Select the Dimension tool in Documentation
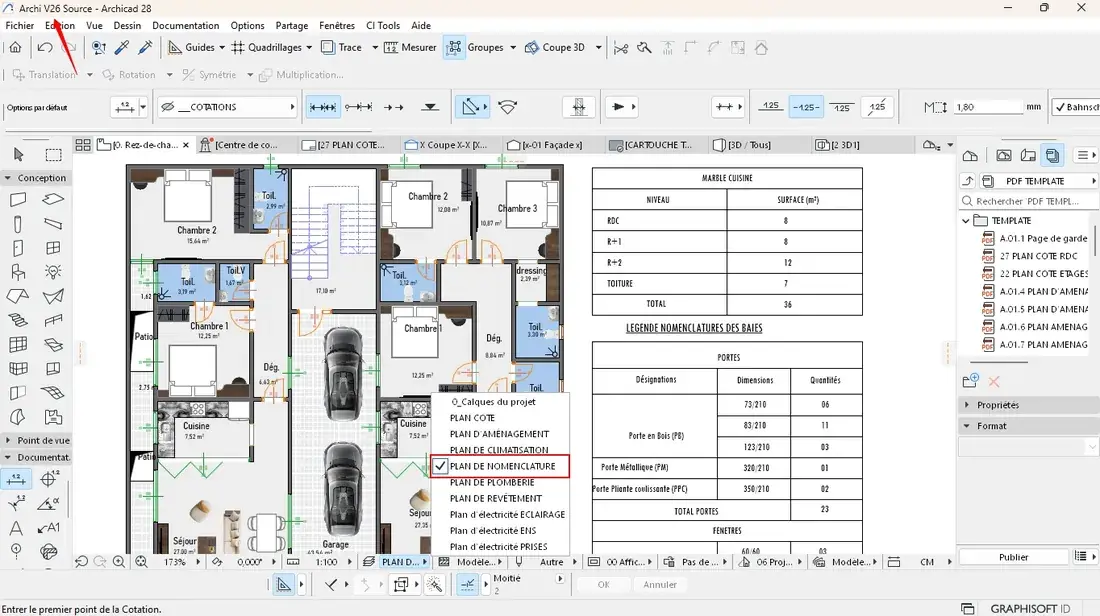The width and height of the screenshot is (1100, 616). tap(15, 479)
